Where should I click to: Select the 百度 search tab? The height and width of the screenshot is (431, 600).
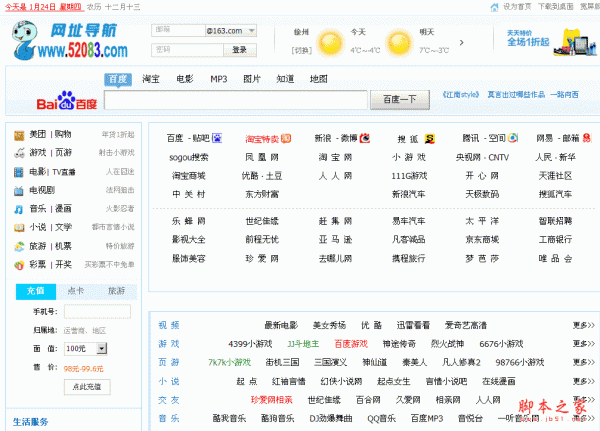pos(118,79)
